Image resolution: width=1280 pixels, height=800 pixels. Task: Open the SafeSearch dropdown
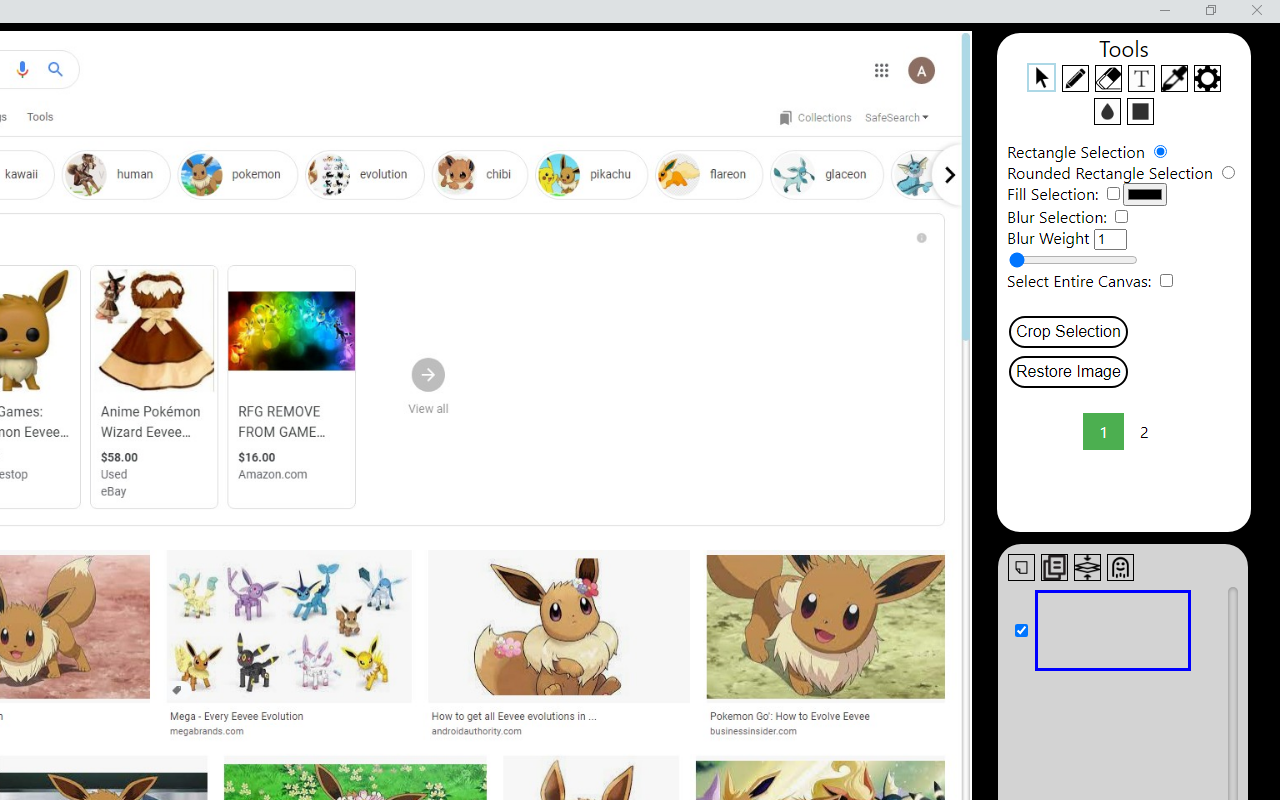pyautogui.click(x=896, y=118)
